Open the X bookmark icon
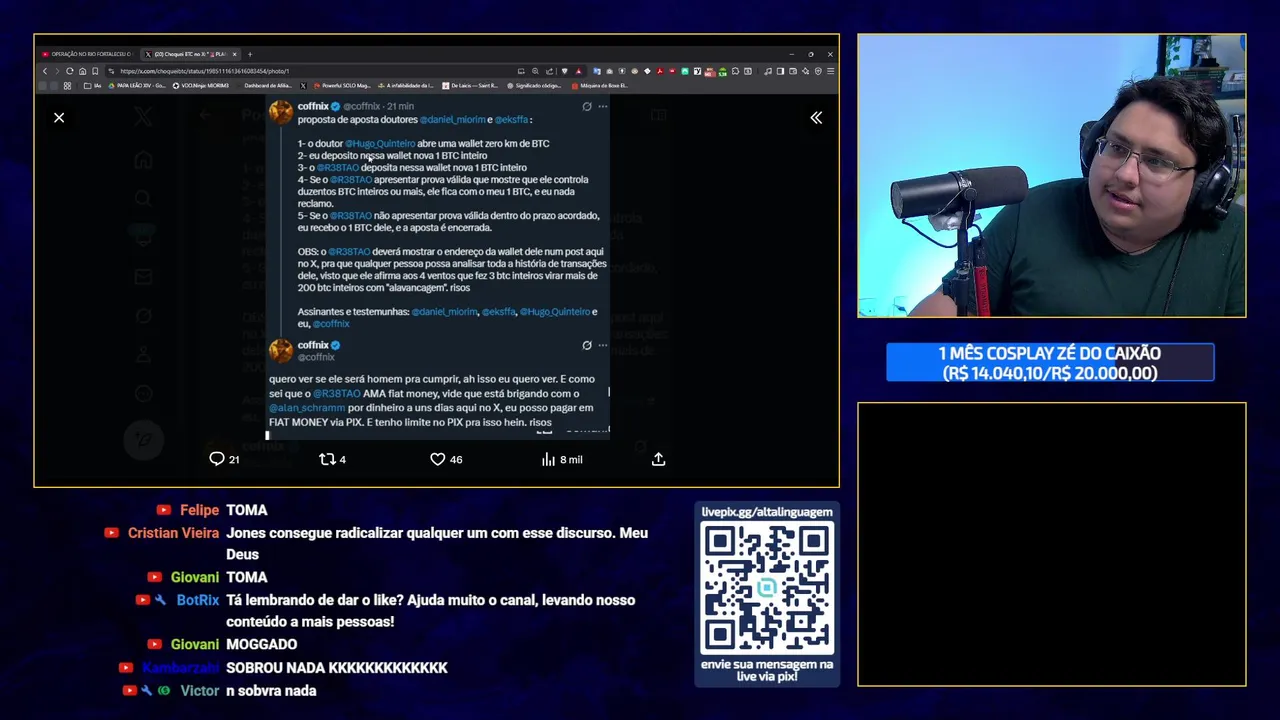The height and width of the screenshot is (720, 1280). [303, 85]
